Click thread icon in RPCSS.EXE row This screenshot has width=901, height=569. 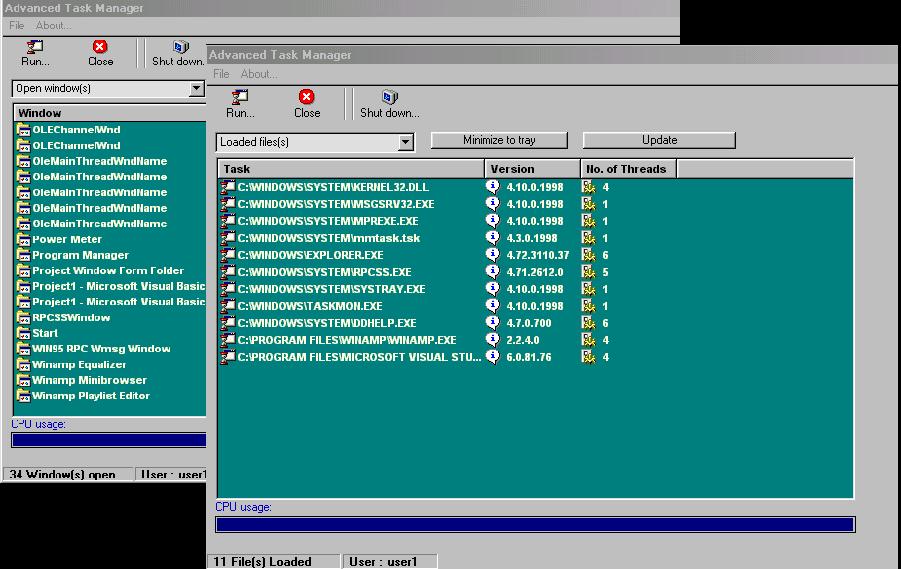point(588,272)
